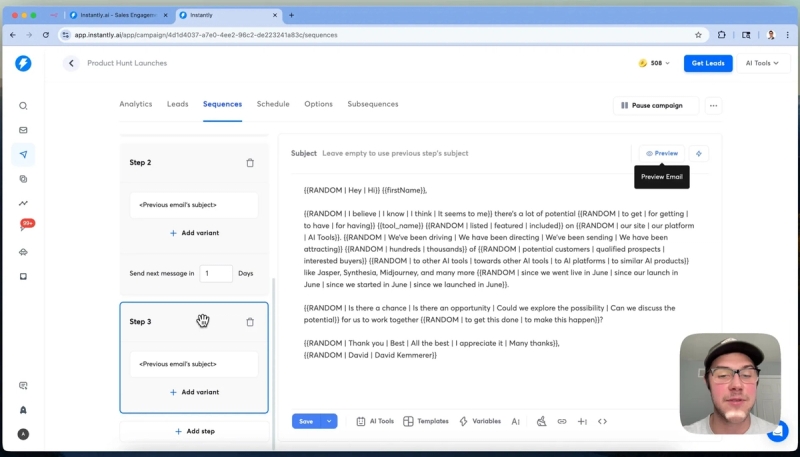Click the browser address bar URL
The image size is (800, 457).
pyautogui.click(x=206, y=35)
